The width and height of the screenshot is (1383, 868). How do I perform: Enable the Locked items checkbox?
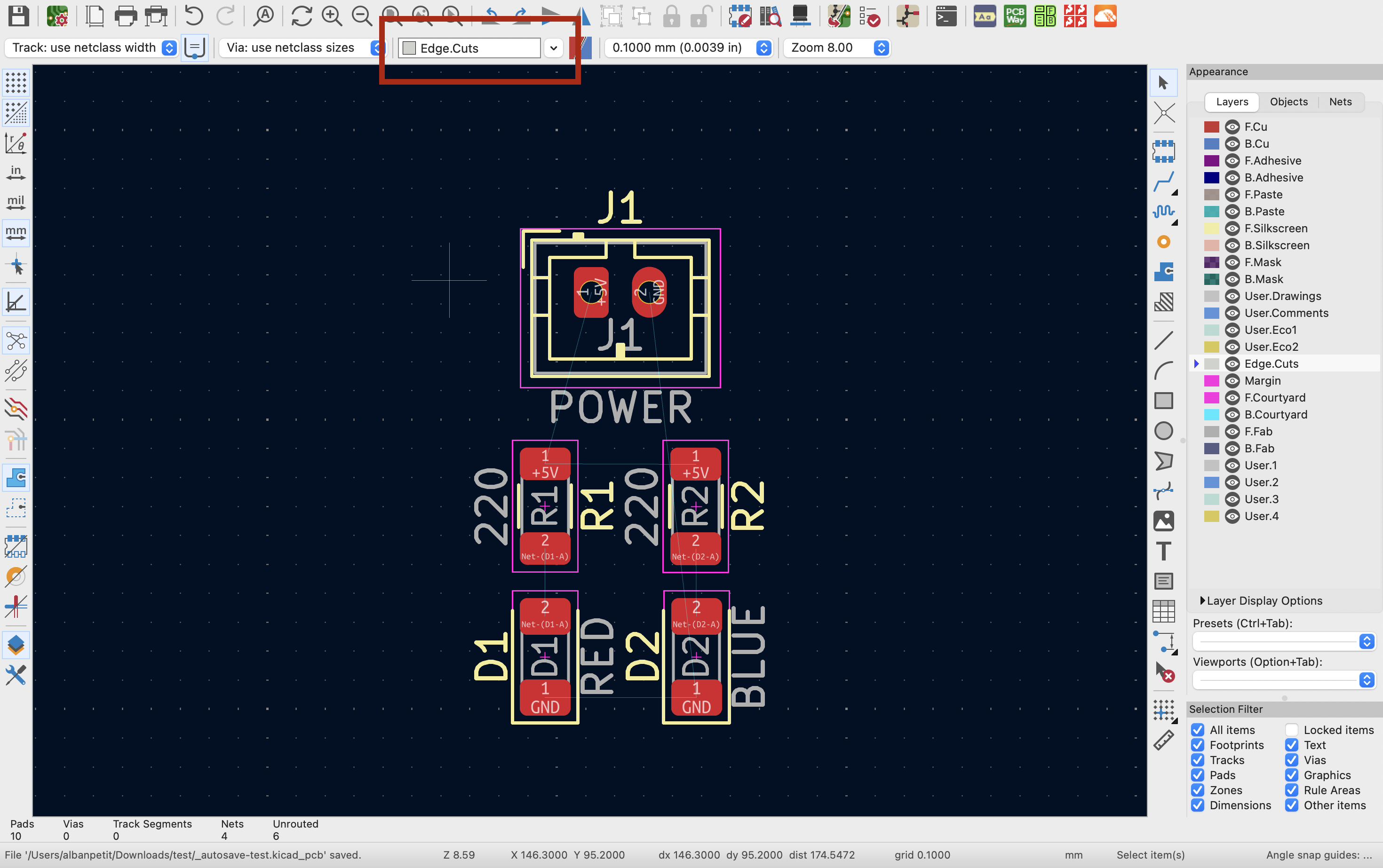pos(1292,730)
